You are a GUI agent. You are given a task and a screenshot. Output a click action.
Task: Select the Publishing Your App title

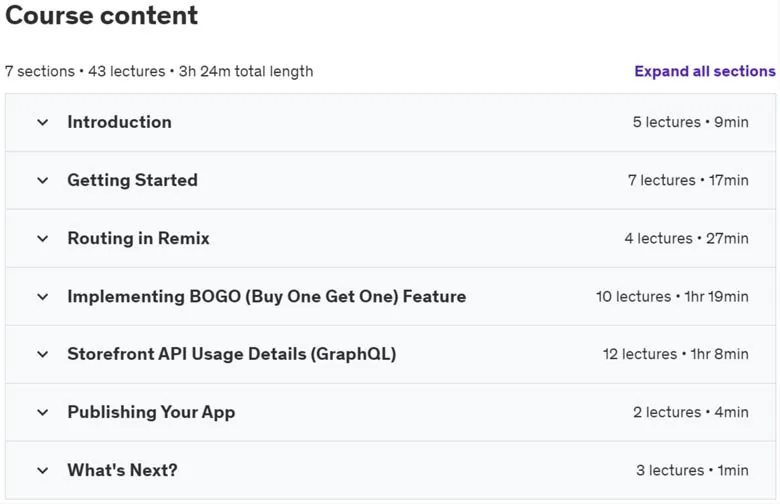click(151, 412)
